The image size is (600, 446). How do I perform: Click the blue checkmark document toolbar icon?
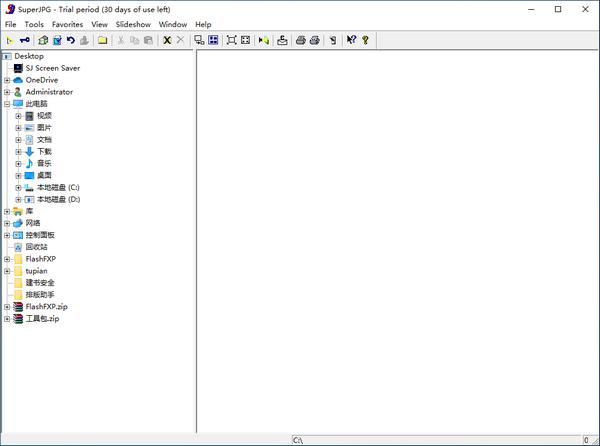pos(57,40)
